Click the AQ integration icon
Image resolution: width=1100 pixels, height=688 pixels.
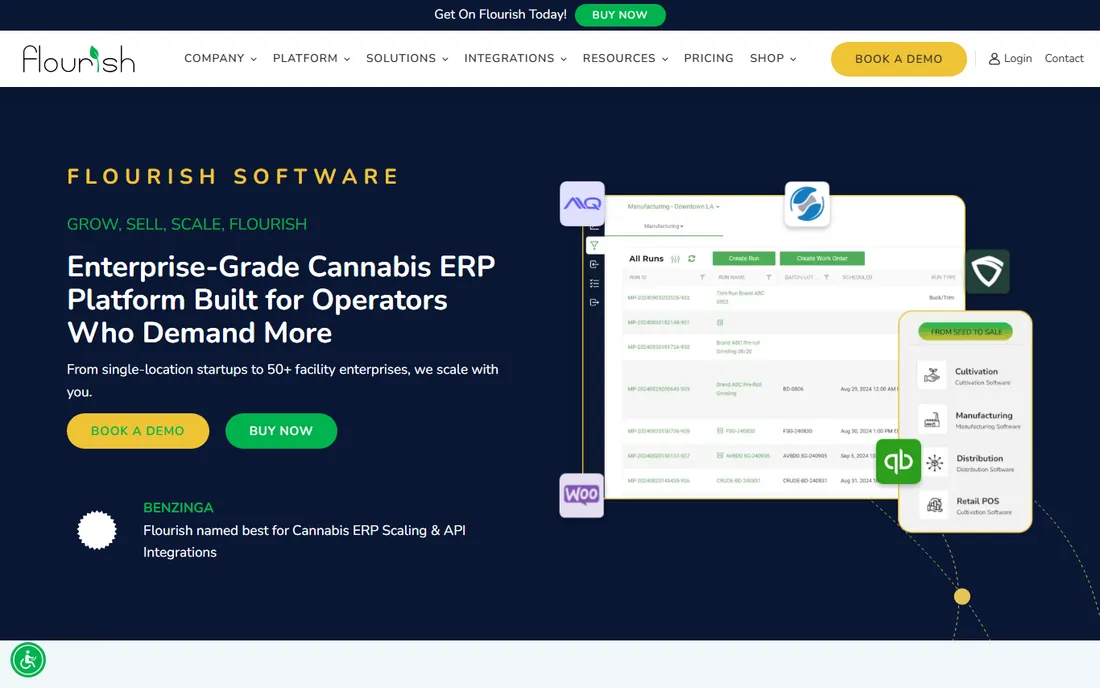(x=582, y=203)
